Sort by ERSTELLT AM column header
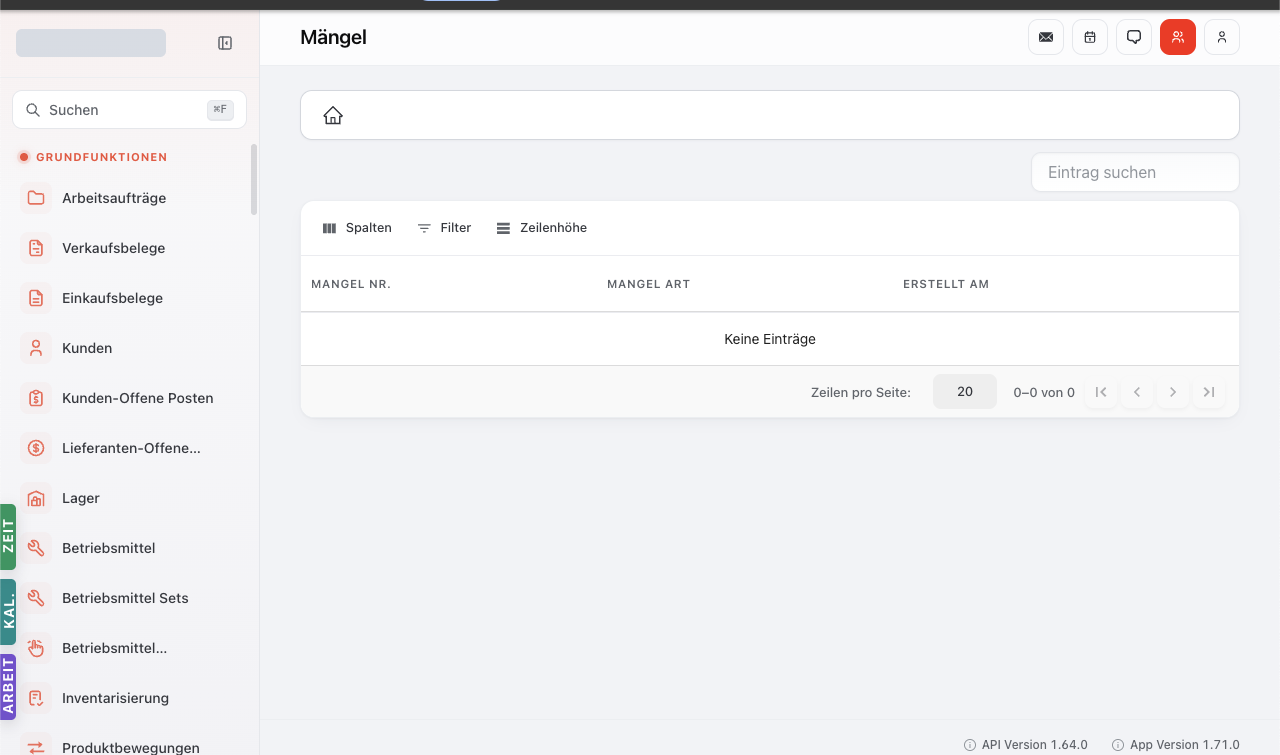Screen dimensions: 1280x755 click(946, 284)
